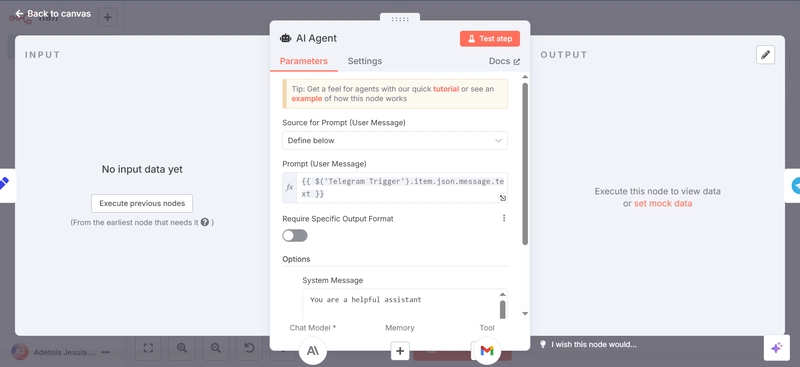800x367 pixels.
Task: Click the scroll down arrow of parameters panel
Action: click(x=525, y=313)
